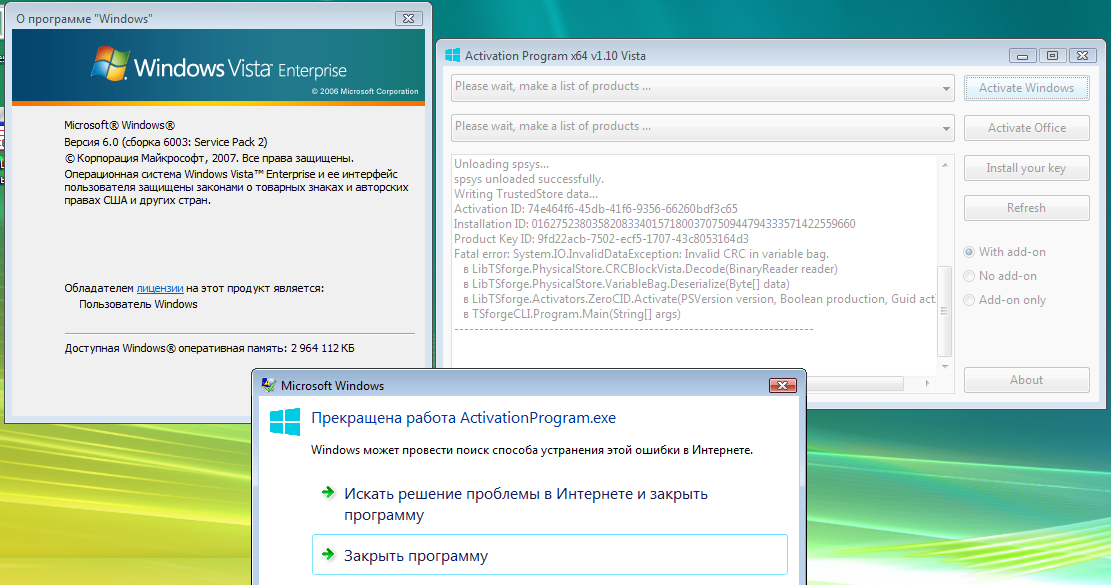This screenshot has height=585, width=1111.
Task: Click the ZeroCID.Activate stack trace line
Action: (x=699, y=299)
